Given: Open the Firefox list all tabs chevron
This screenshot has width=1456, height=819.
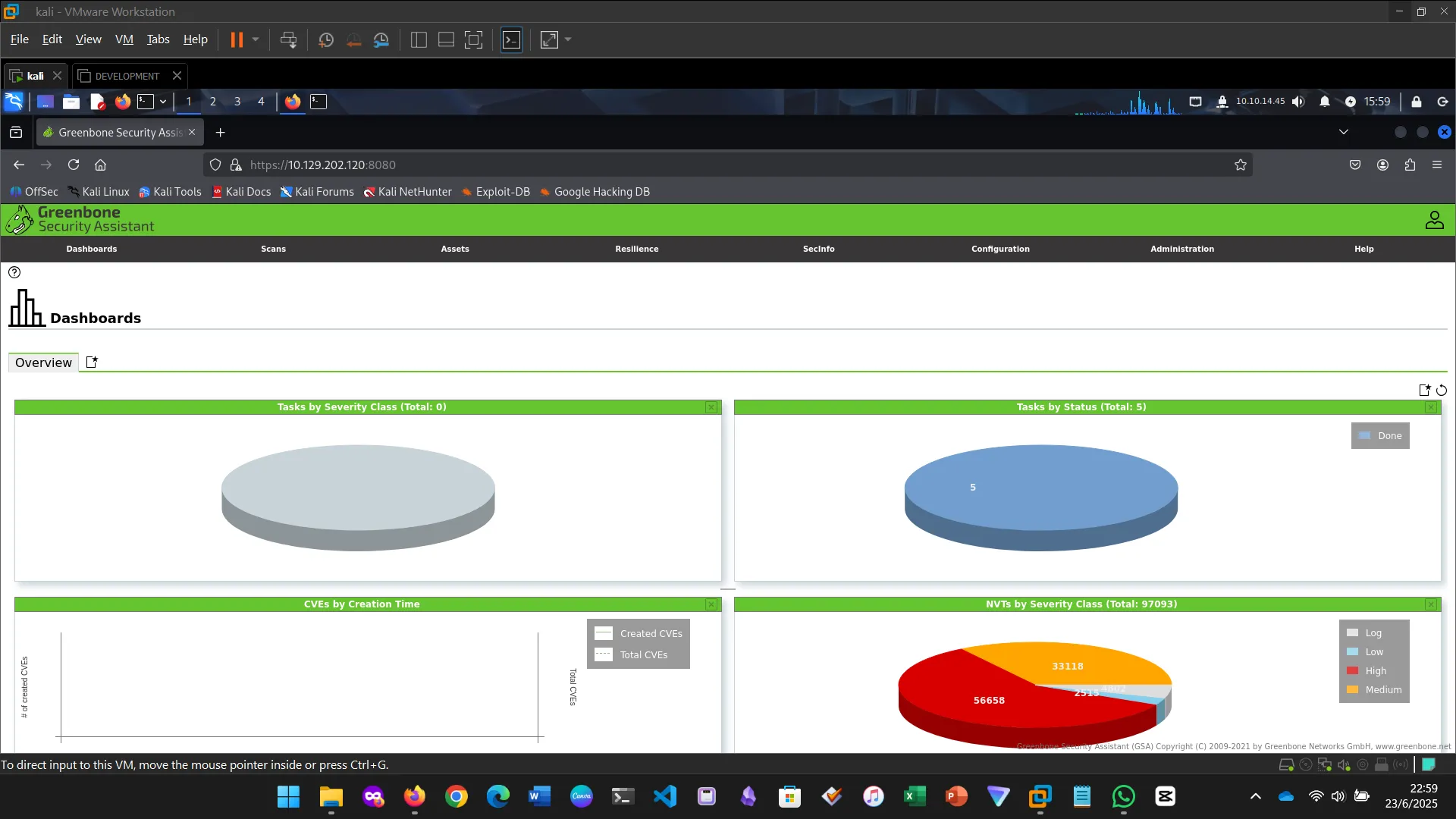Looking at the screenshot, I should pyautogui.click(x=1343, y=132).
